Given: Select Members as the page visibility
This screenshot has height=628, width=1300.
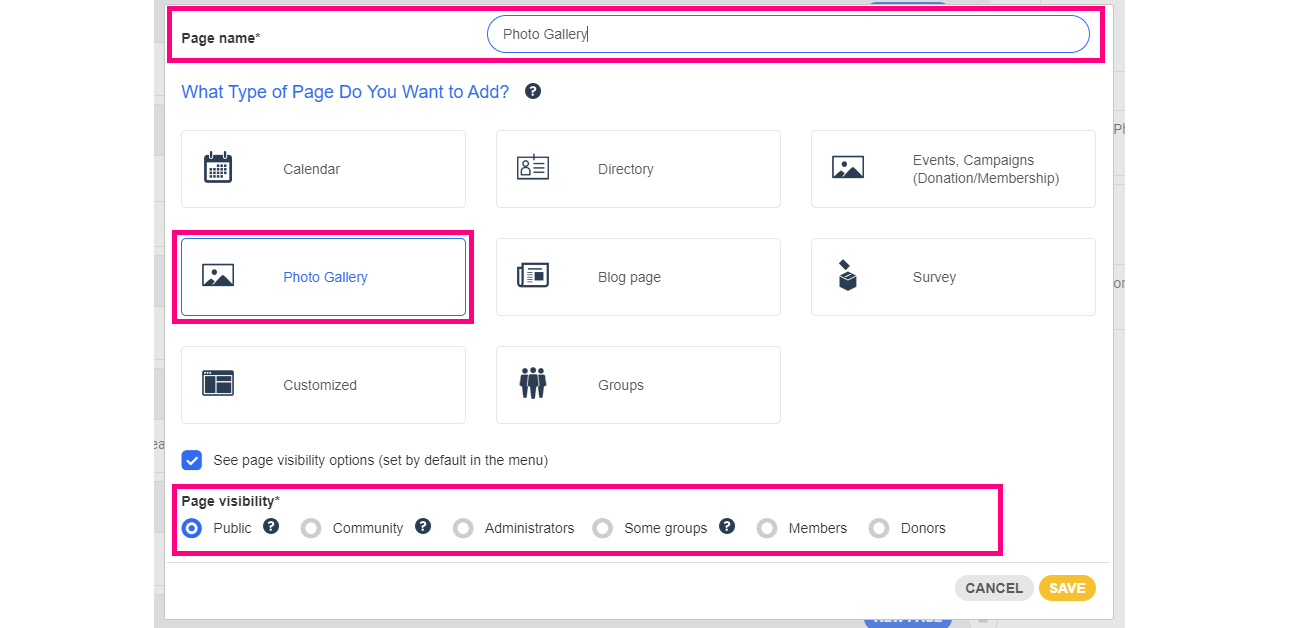Looking at the screenshot, I should click(x=766, y=528).
